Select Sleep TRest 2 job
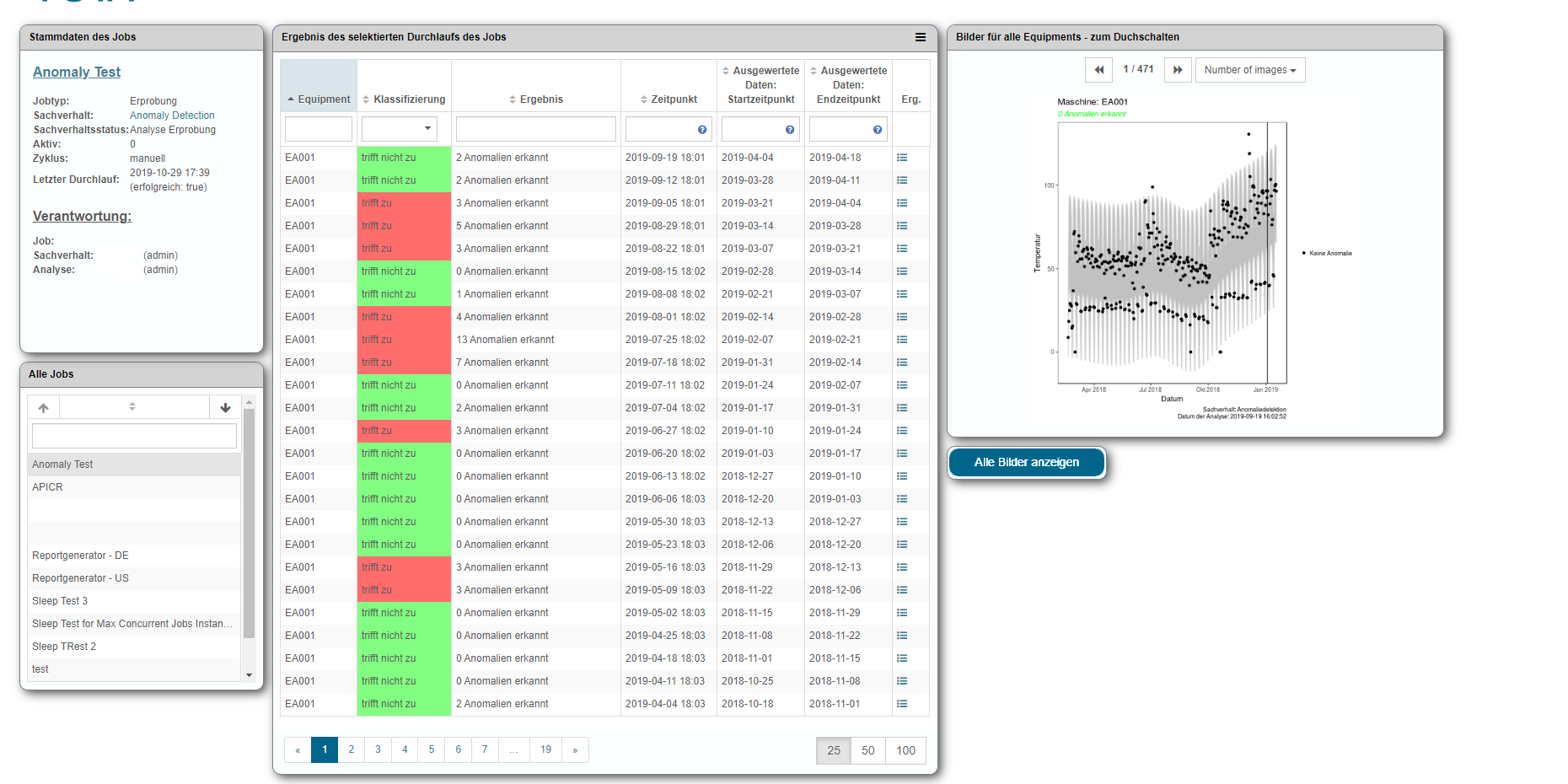The image size is (1568, 784). click(134, 647)
